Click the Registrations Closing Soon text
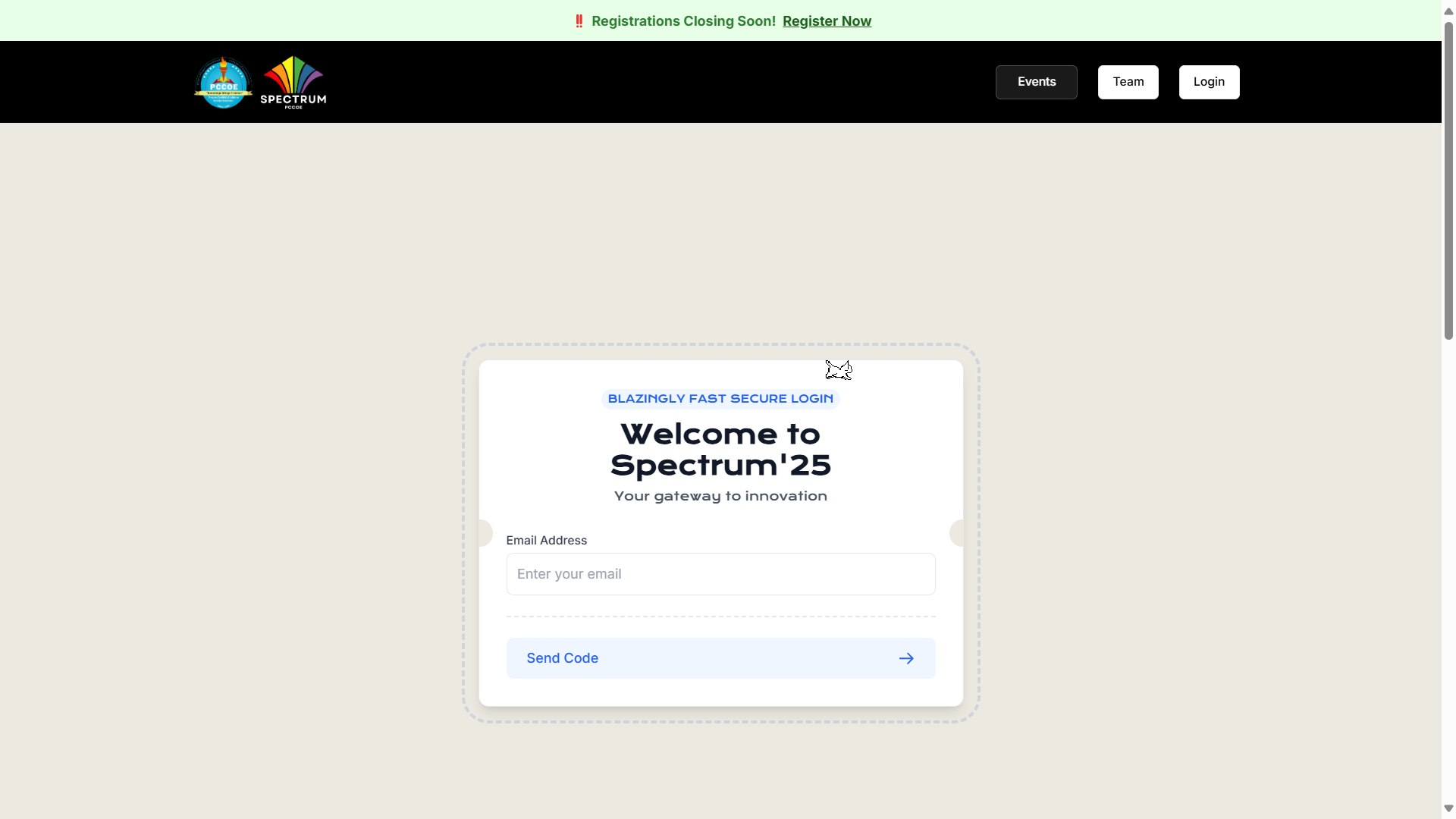The height and width of the screenshot is (819, 1456). [683, 20]
